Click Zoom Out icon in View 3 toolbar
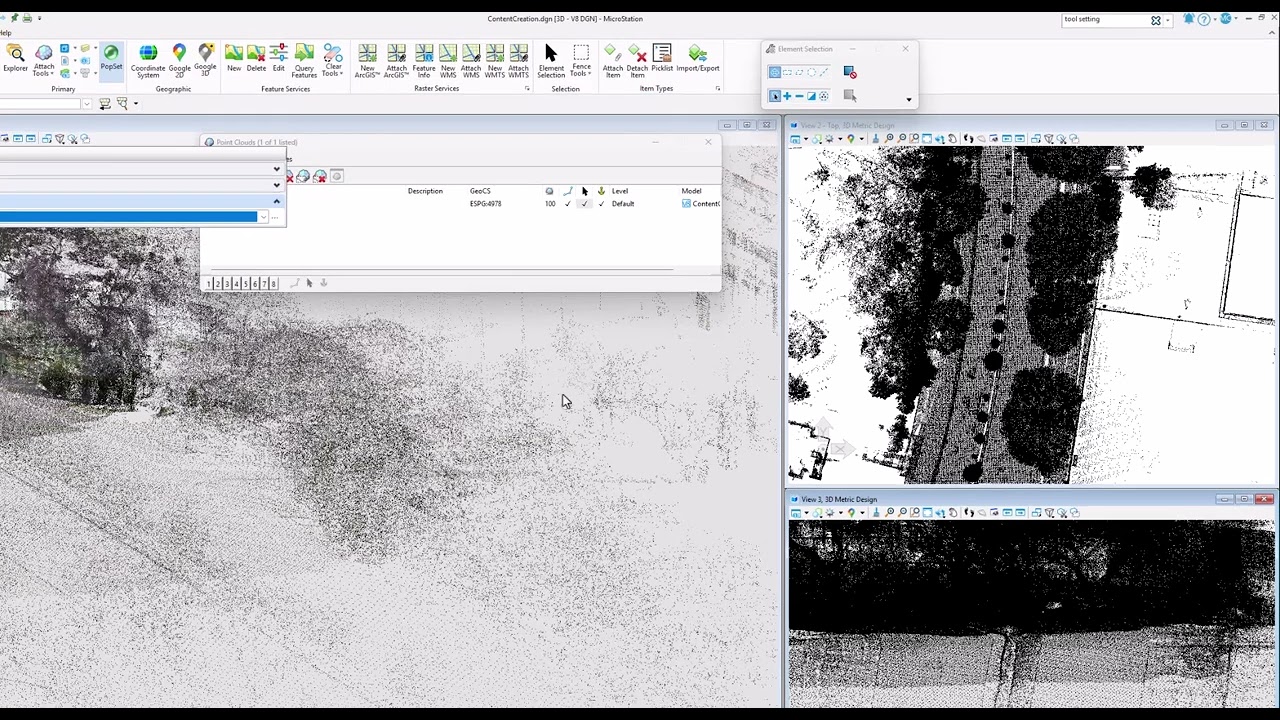This screenshot has height=720, width=1280. pyautogui.click(x=902, y=512)
